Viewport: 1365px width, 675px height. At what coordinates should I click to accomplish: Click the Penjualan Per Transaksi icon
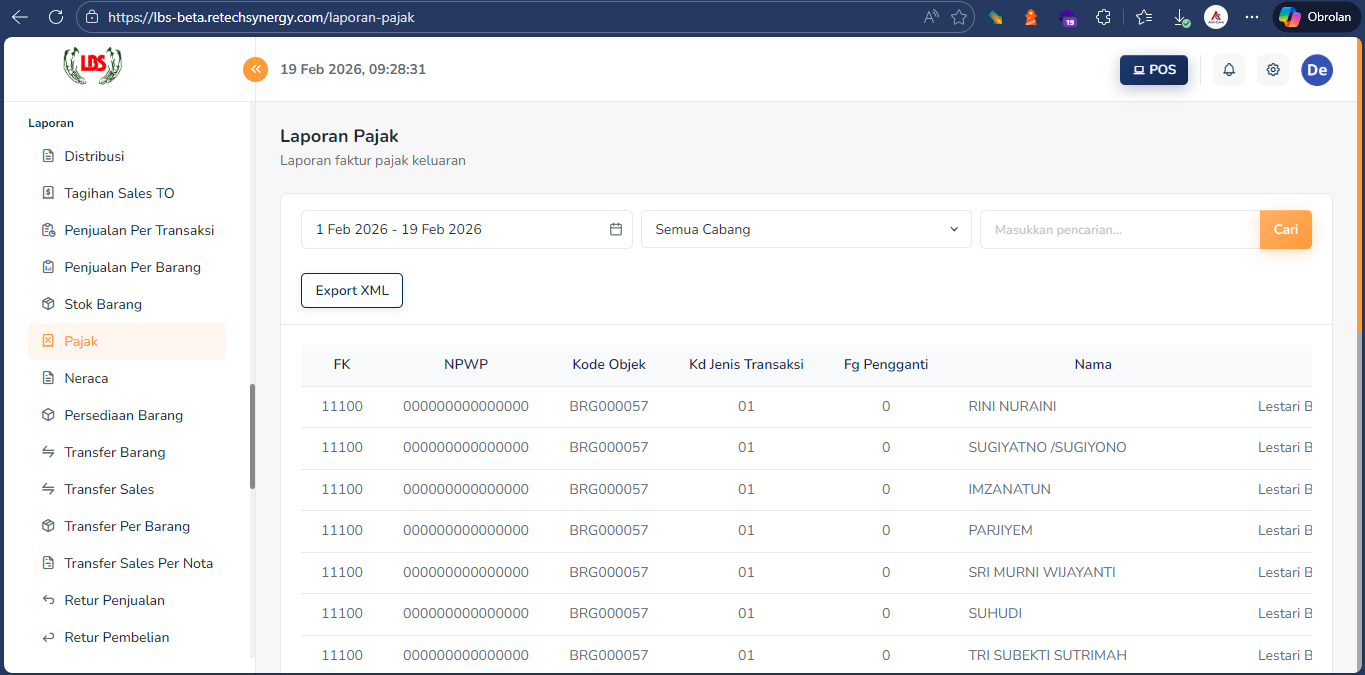[x=48, y=230]
